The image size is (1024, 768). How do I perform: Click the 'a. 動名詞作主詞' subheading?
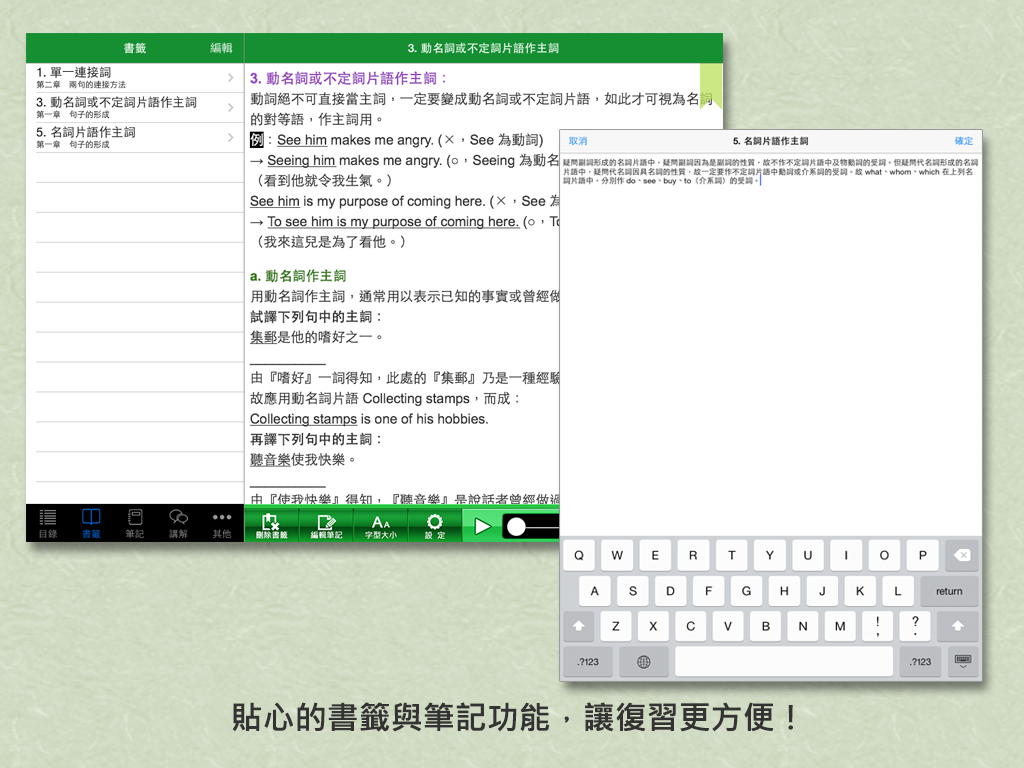pyautogui.click(x=298, y=276)
